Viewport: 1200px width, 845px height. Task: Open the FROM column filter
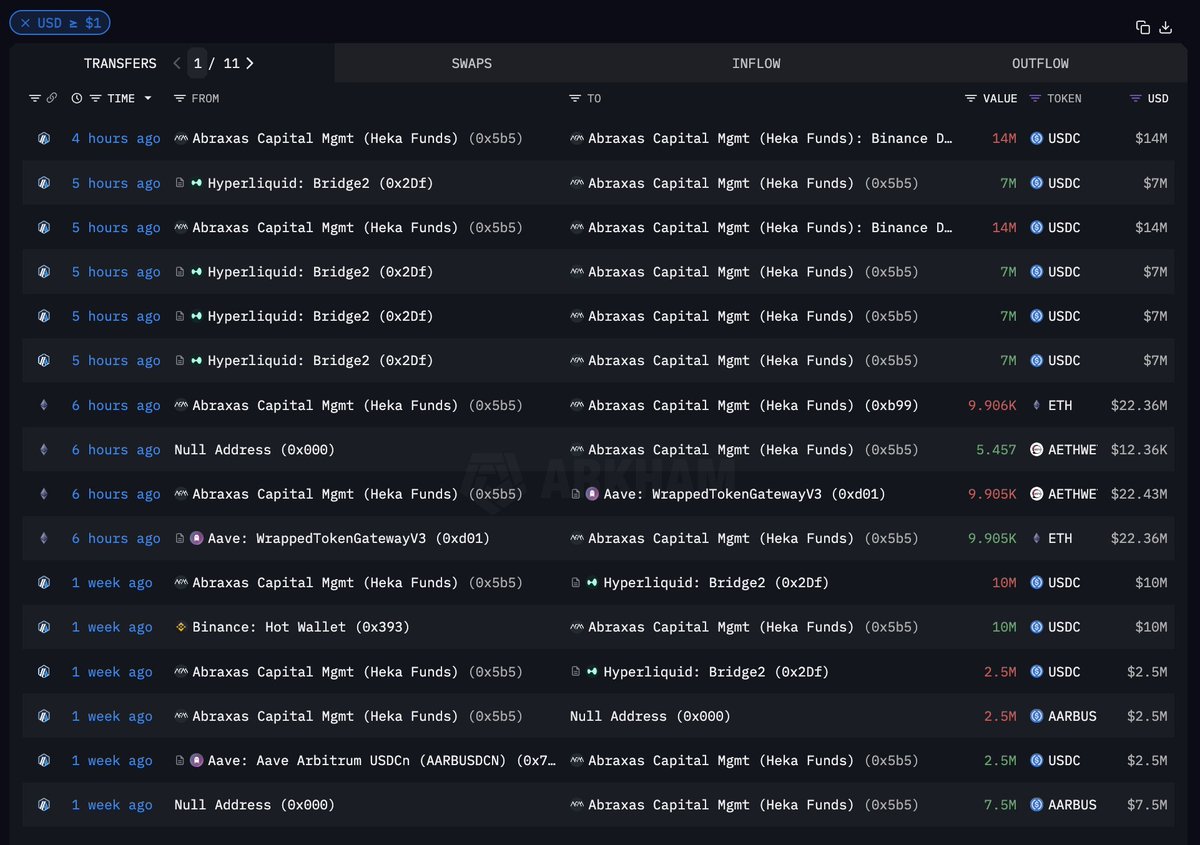[x=180, y=98]
